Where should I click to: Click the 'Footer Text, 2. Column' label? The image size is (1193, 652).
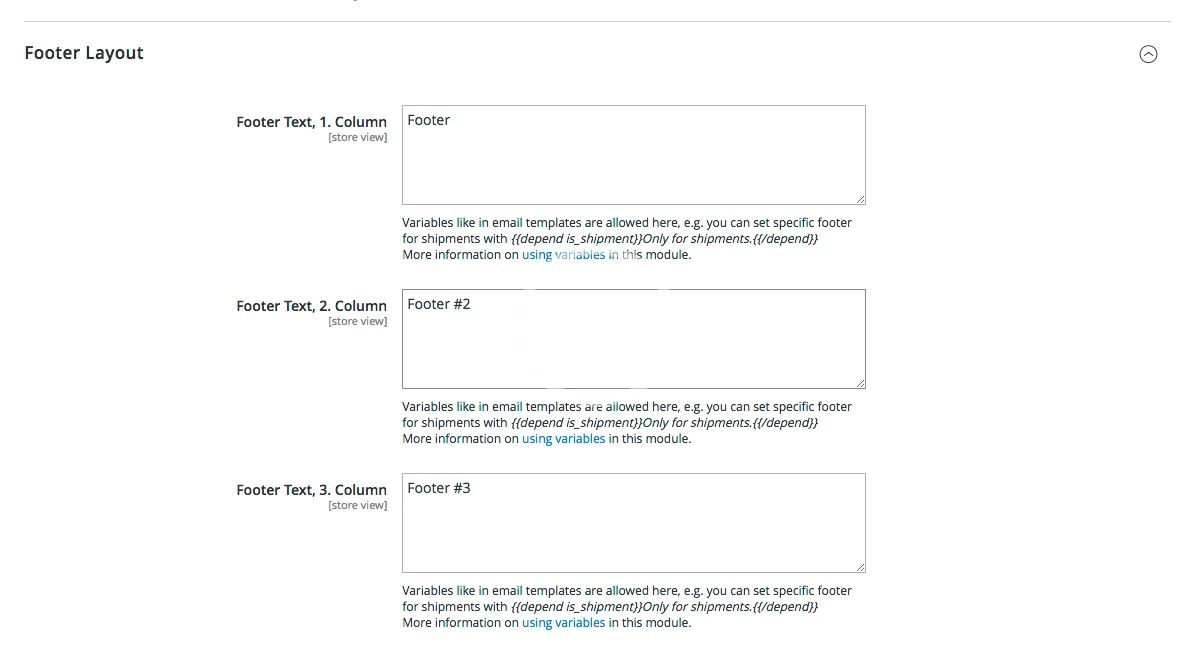coord(311,306)
